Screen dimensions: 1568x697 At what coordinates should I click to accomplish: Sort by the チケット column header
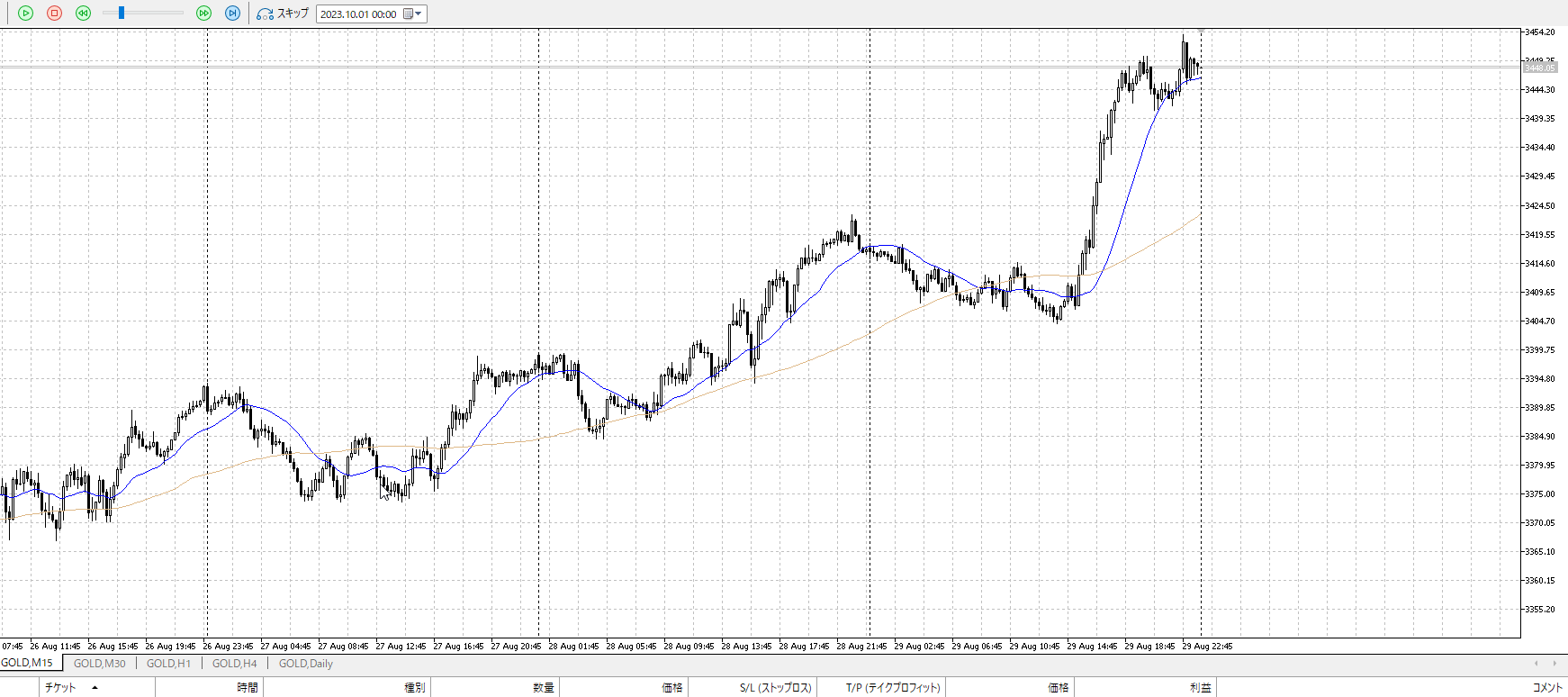pos(60,688)
